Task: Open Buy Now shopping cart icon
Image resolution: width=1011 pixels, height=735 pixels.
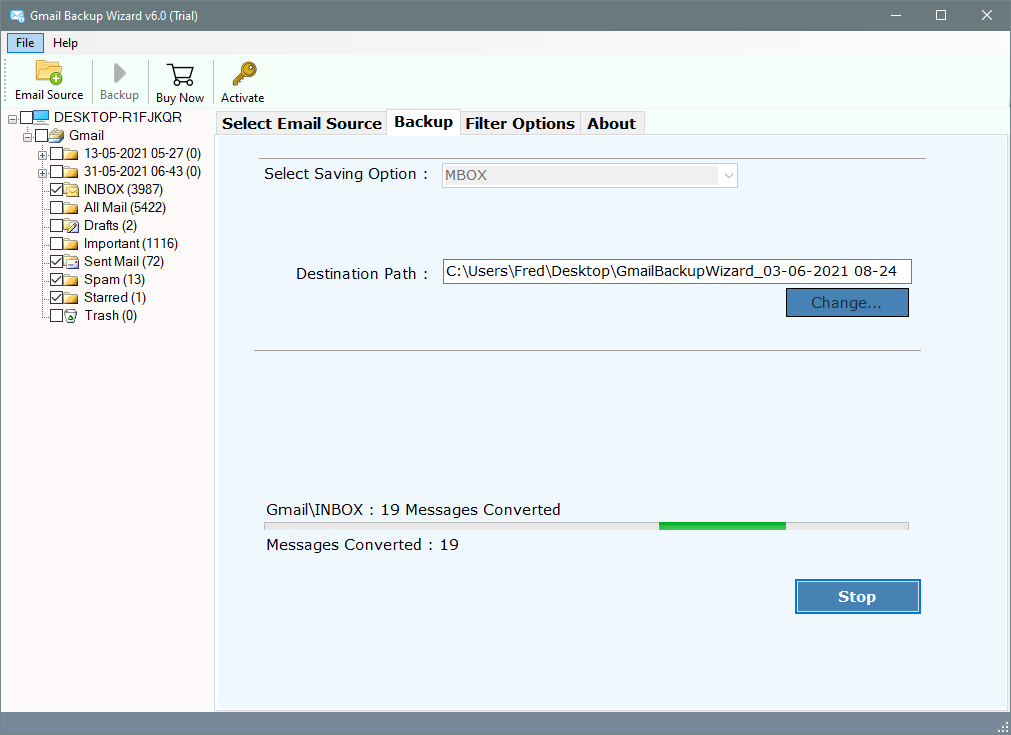Action: (x=180, y=74)
